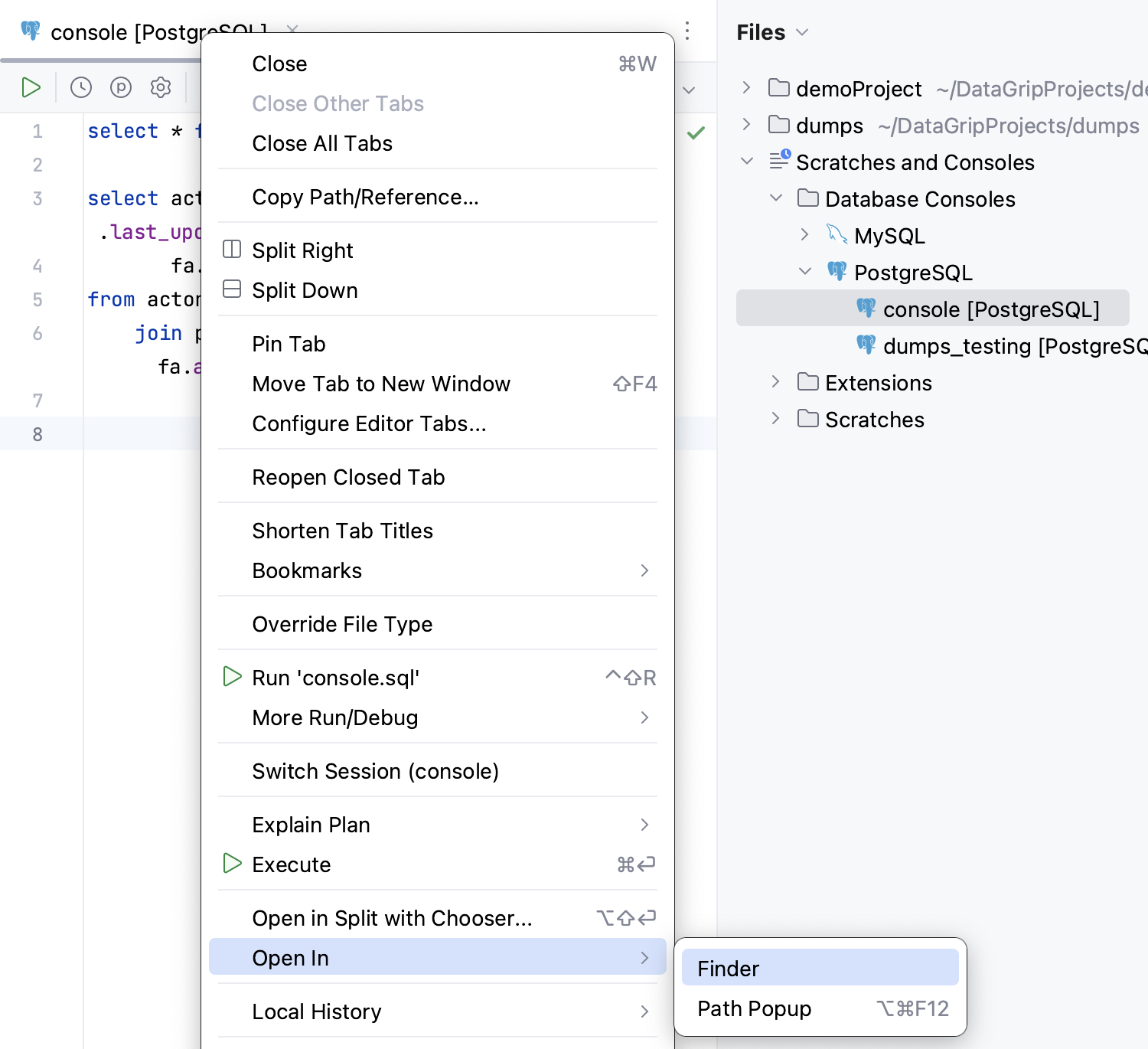Screen dimensions: 1148x1049
Task: Open the settings gear icon in the console toolbar
Action: click(160, 87)
